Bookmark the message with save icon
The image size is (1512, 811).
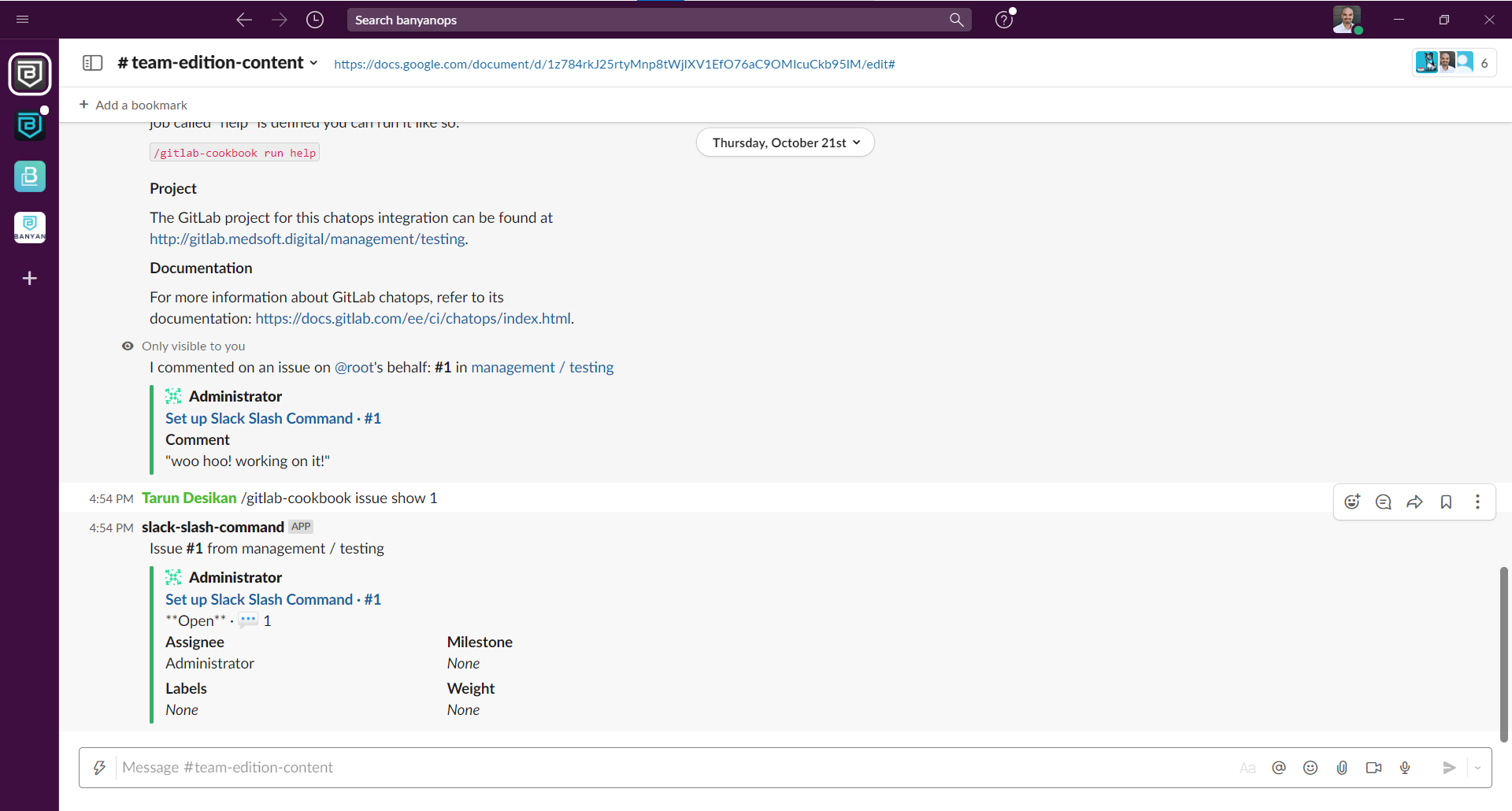pyautogui.click(x=1446, y=502)
